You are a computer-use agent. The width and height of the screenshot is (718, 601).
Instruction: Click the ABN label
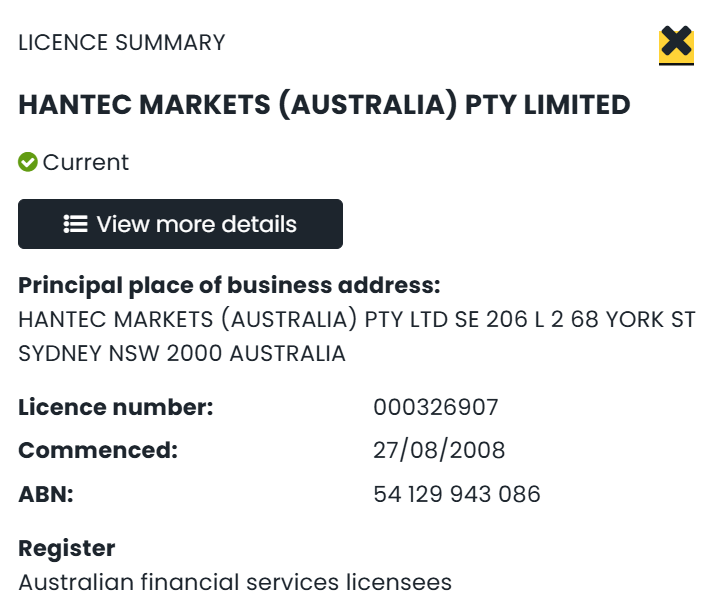pos(46,494)
